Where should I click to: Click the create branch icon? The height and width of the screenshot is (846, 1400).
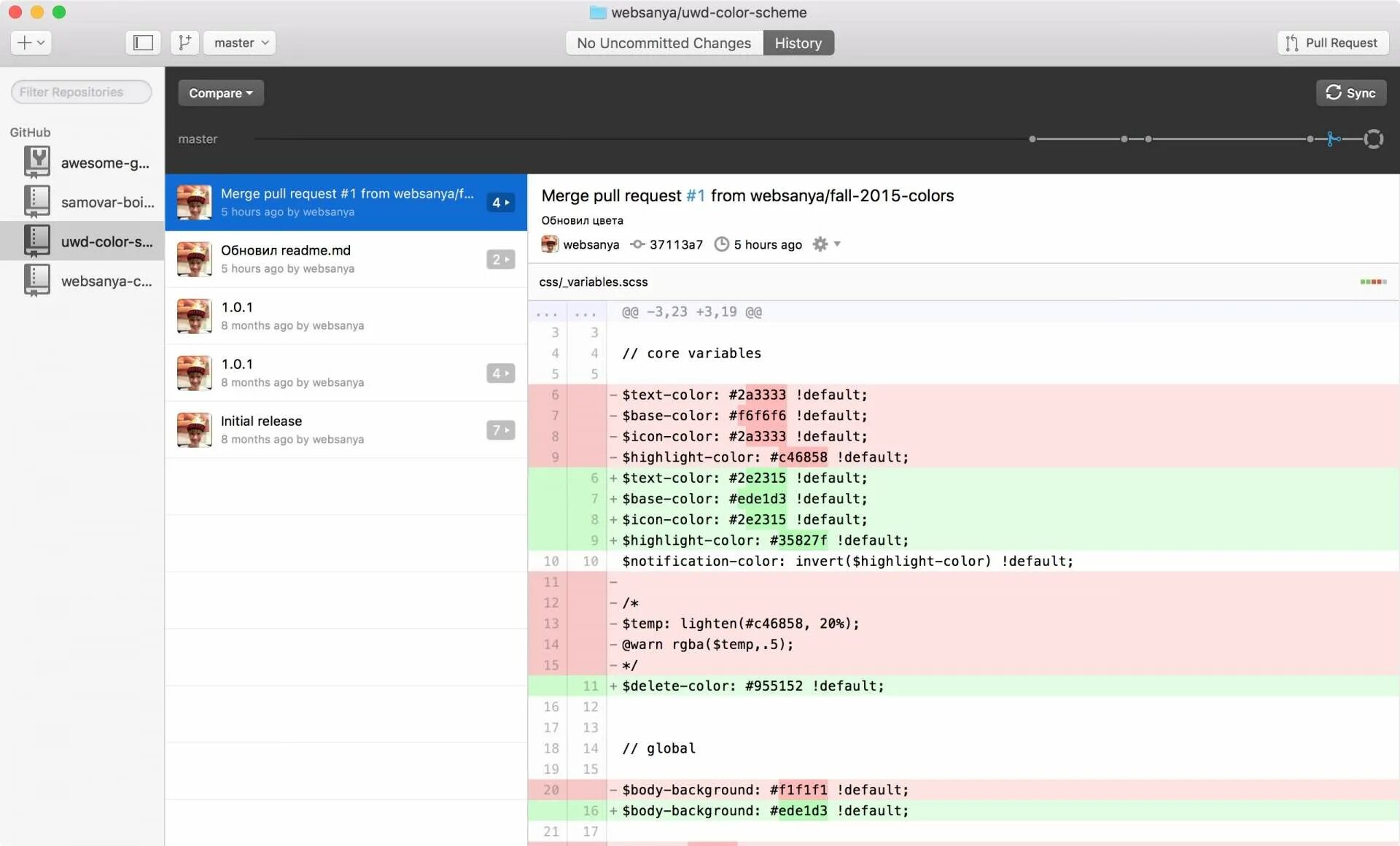(184, 42)
